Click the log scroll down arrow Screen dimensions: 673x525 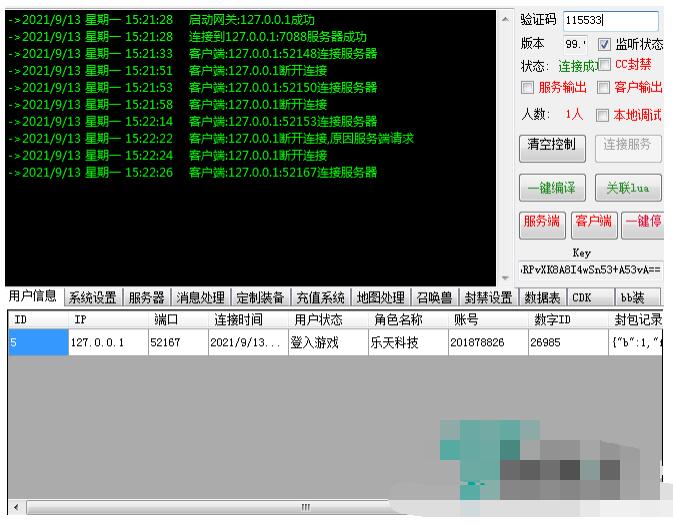click(504, 278)
